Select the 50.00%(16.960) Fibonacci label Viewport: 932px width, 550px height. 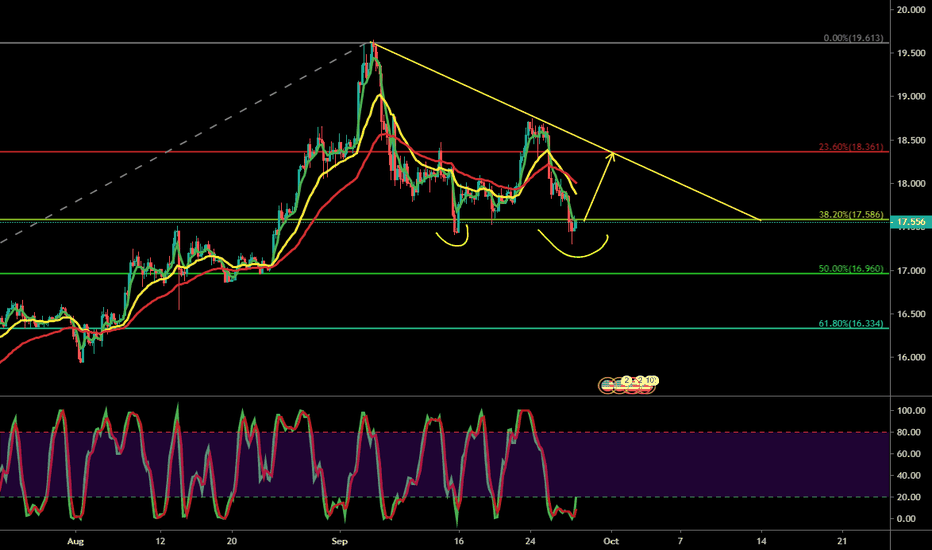(x=851, y=269)
